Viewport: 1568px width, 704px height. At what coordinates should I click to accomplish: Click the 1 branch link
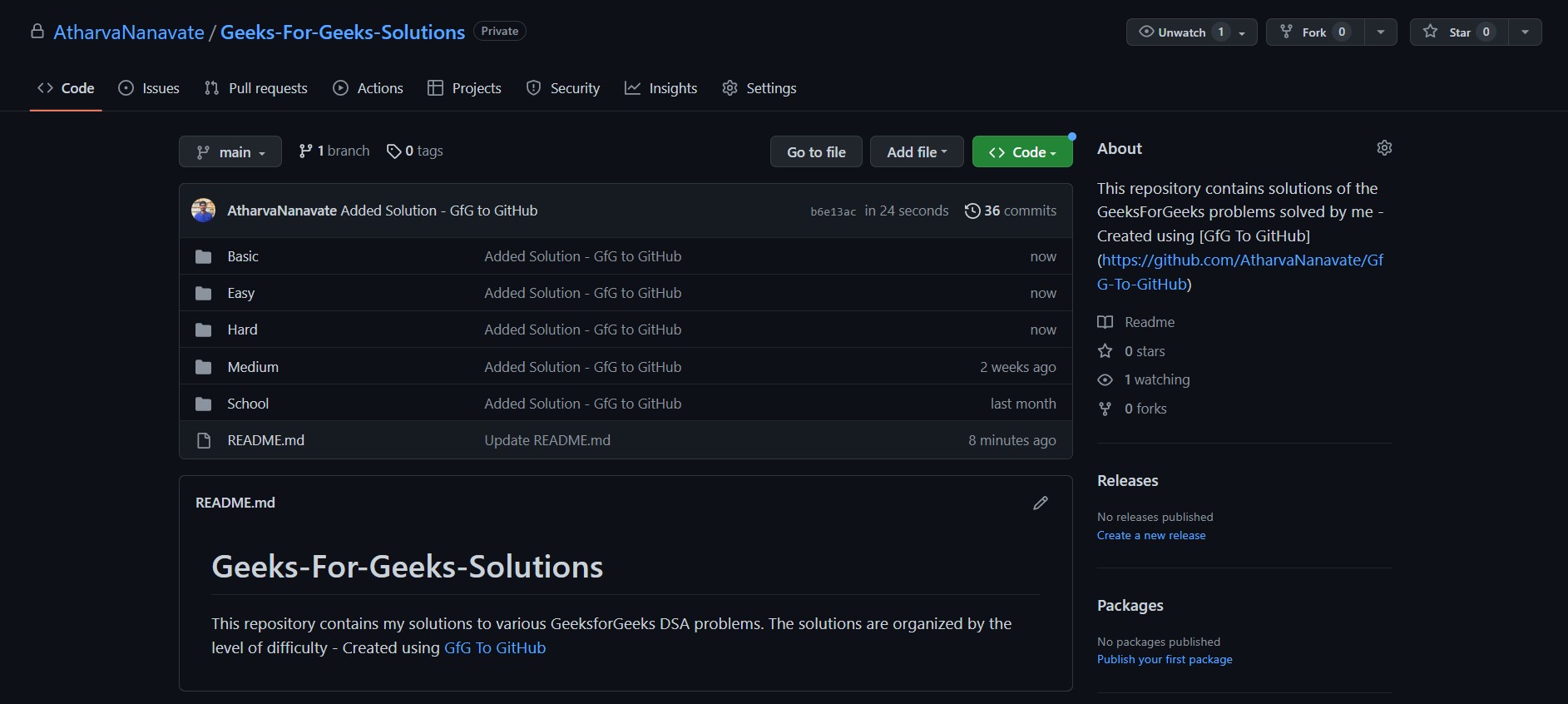click(x=334, y=151)
